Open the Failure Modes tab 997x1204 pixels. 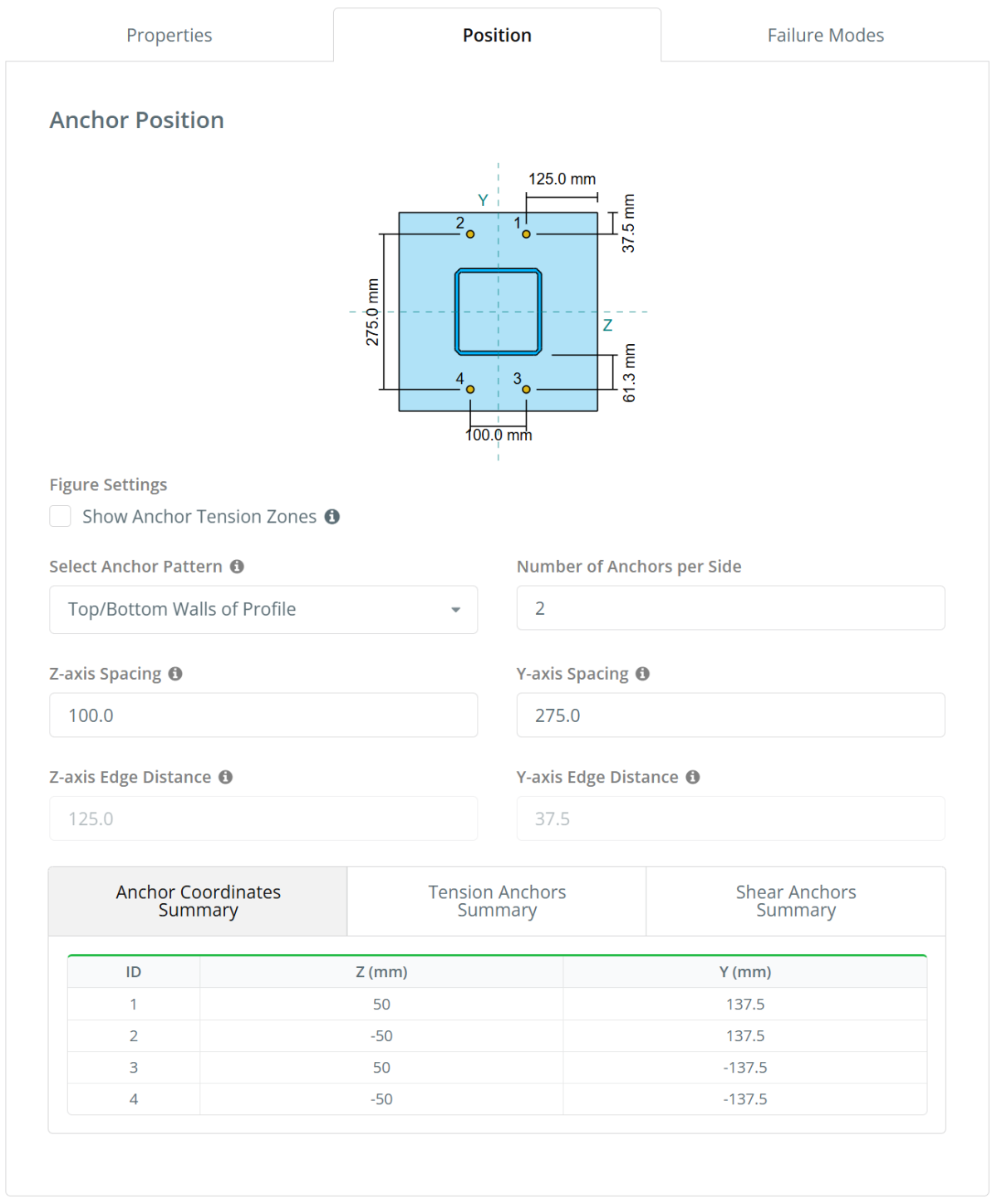(825, 36)
